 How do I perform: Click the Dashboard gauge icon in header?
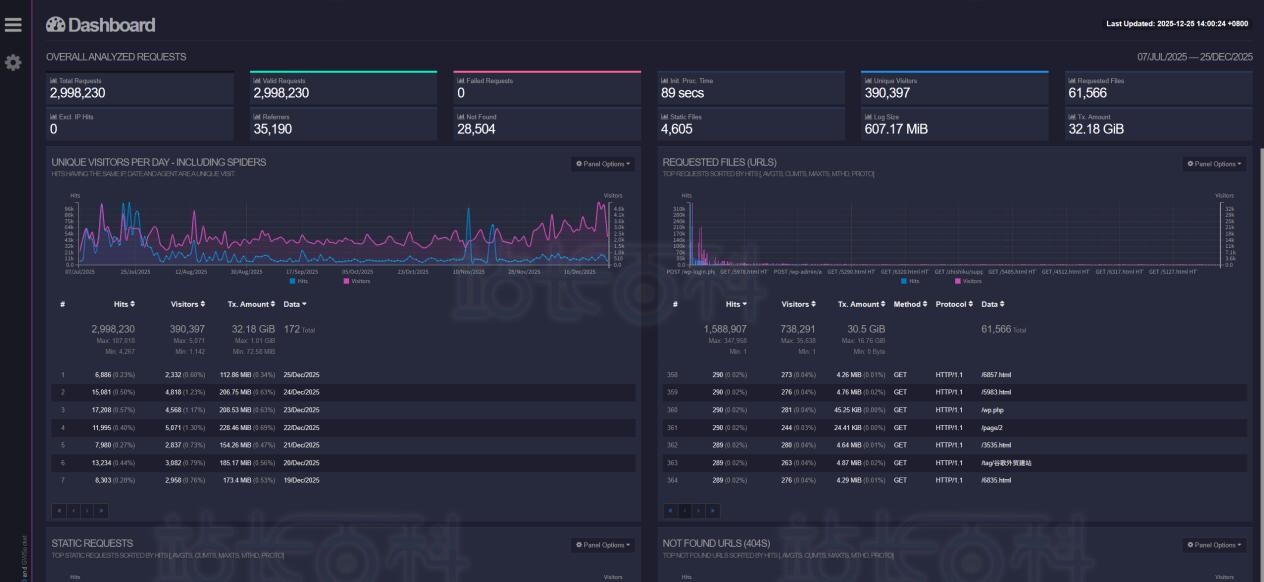point(55,24)
